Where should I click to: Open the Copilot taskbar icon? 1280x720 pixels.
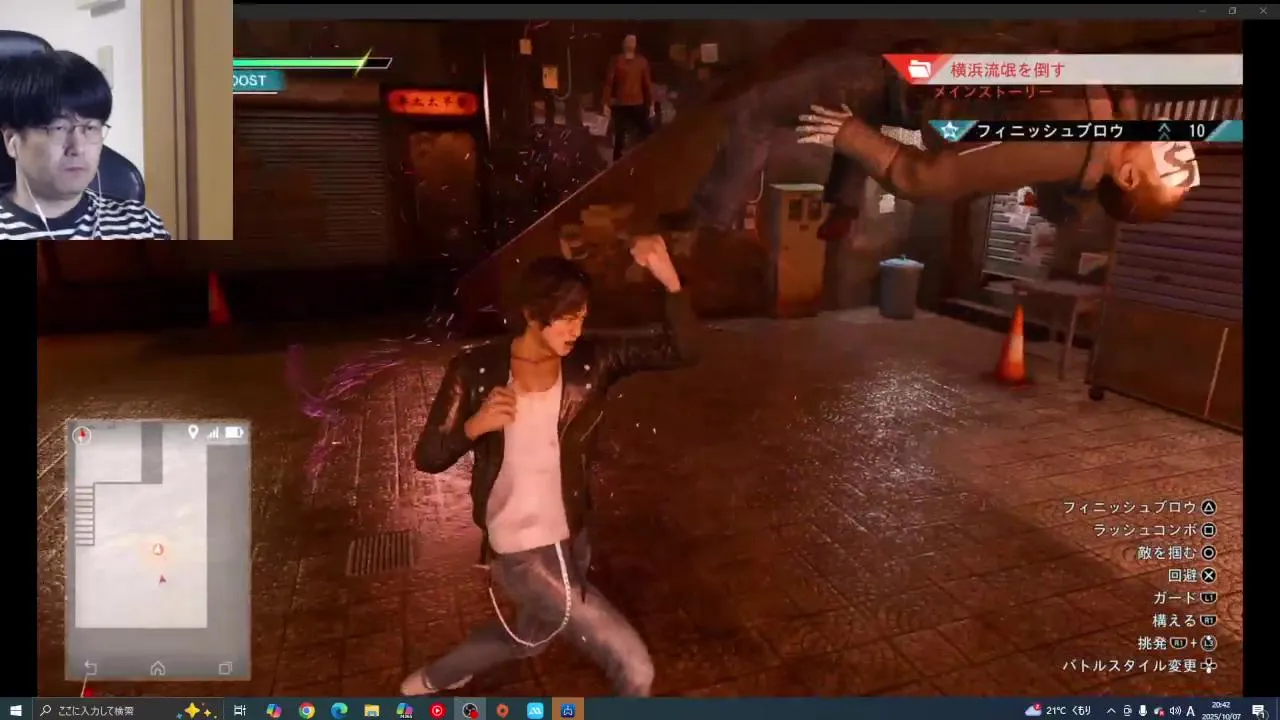point(273,710)
